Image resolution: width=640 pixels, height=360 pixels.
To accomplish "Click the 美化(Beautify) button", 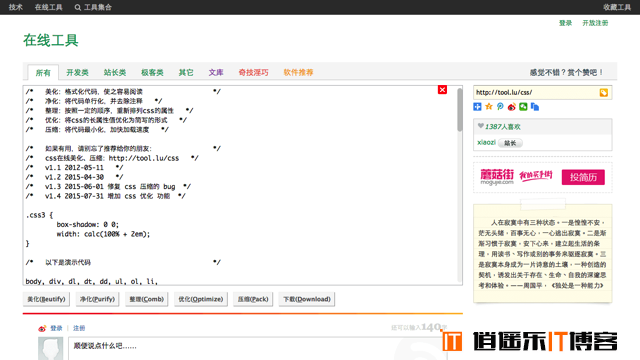I will coord(46,299).
